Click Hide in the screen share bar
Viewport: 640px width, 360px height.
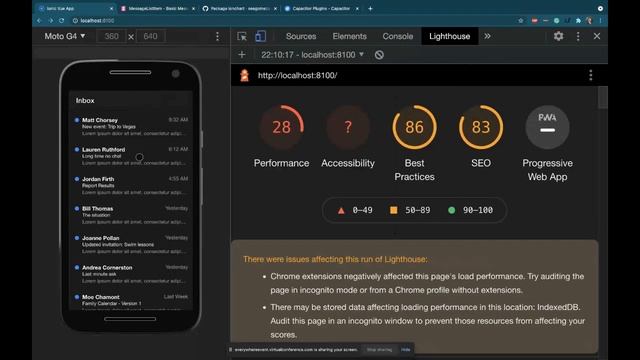pyautogui.click(x=405, y=349)
